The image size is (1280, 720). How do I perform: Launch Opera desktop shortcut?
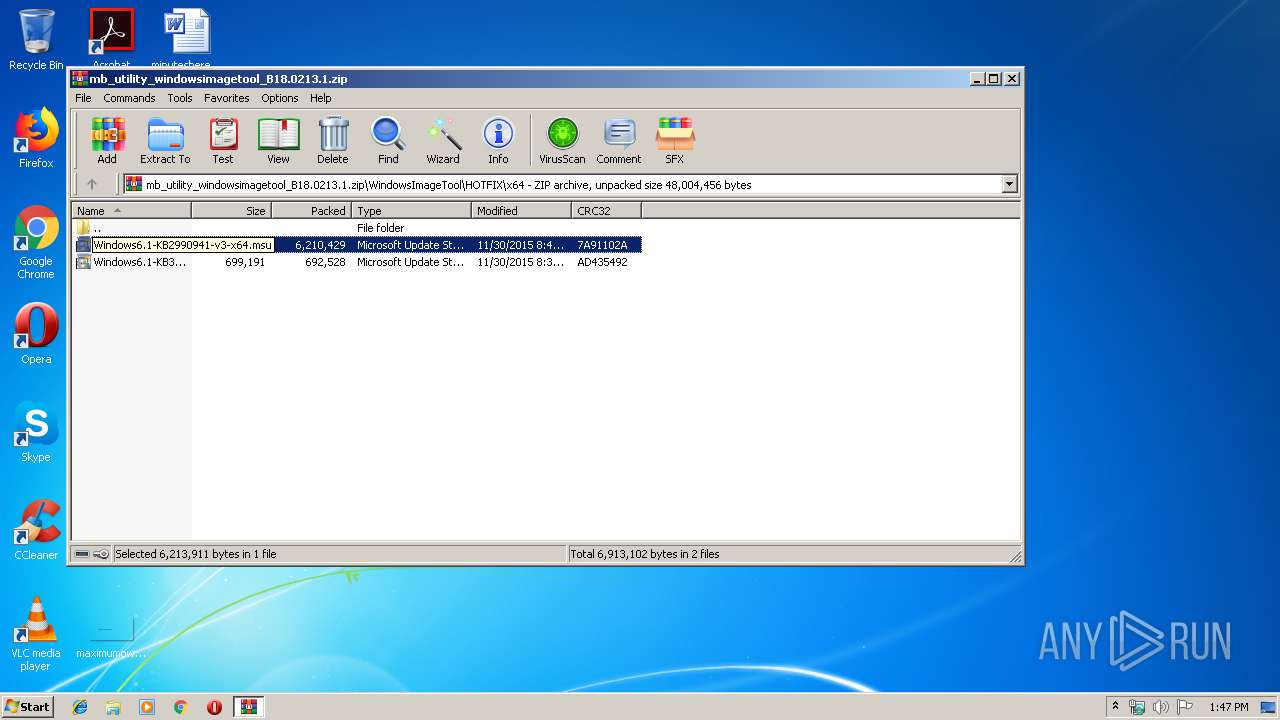coord(36,334)
